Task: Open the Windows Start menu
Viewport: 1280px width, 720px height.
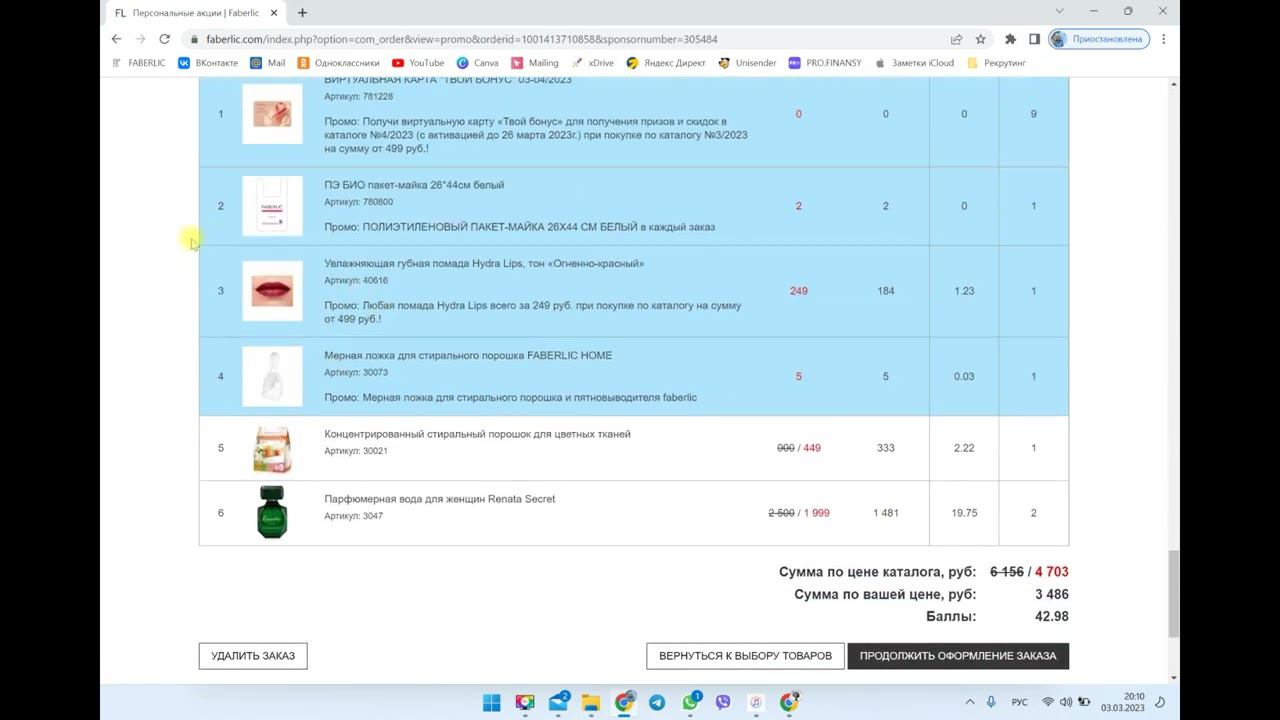Action: (492, 702)
